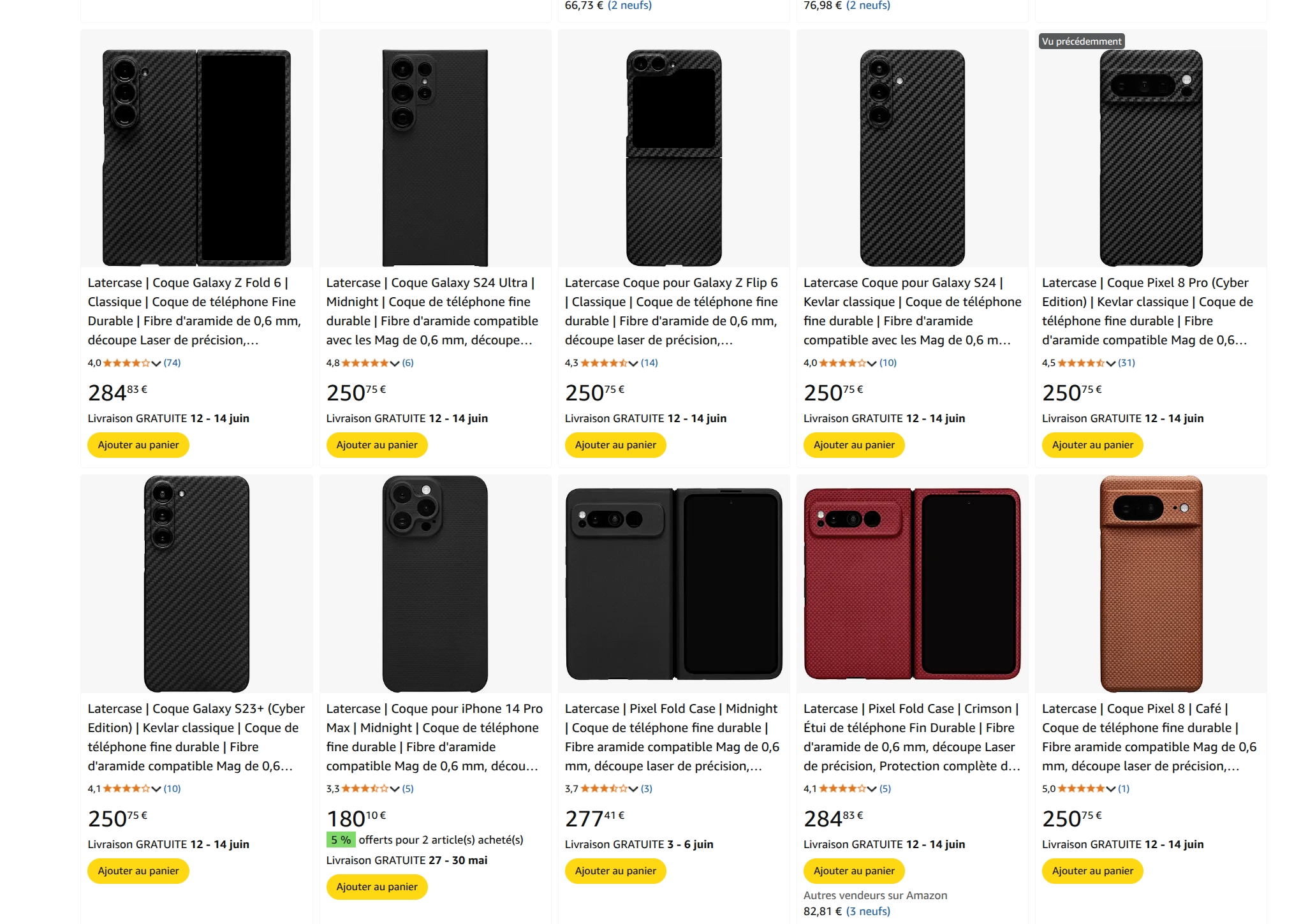1301x924 pixels.
Task: Click the star rating of the Pixel 8 Pro Cyber Edition case
Action: [x=1080, y=363]
